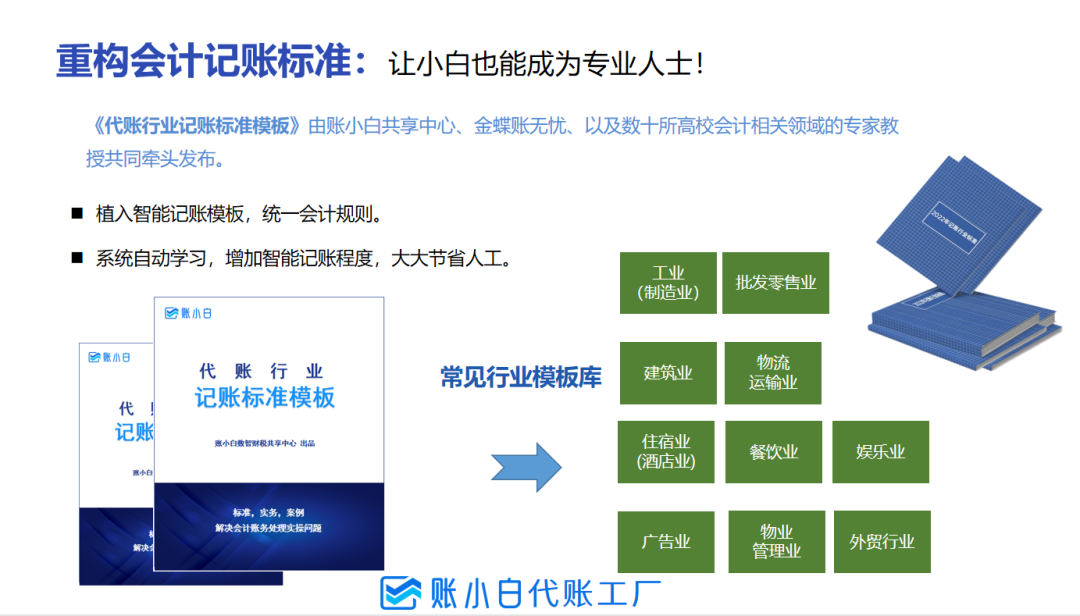Screen dimensions: 1080x616
Task: Click the blue heading 重构会计记账标准
Action: click(211, 61)
